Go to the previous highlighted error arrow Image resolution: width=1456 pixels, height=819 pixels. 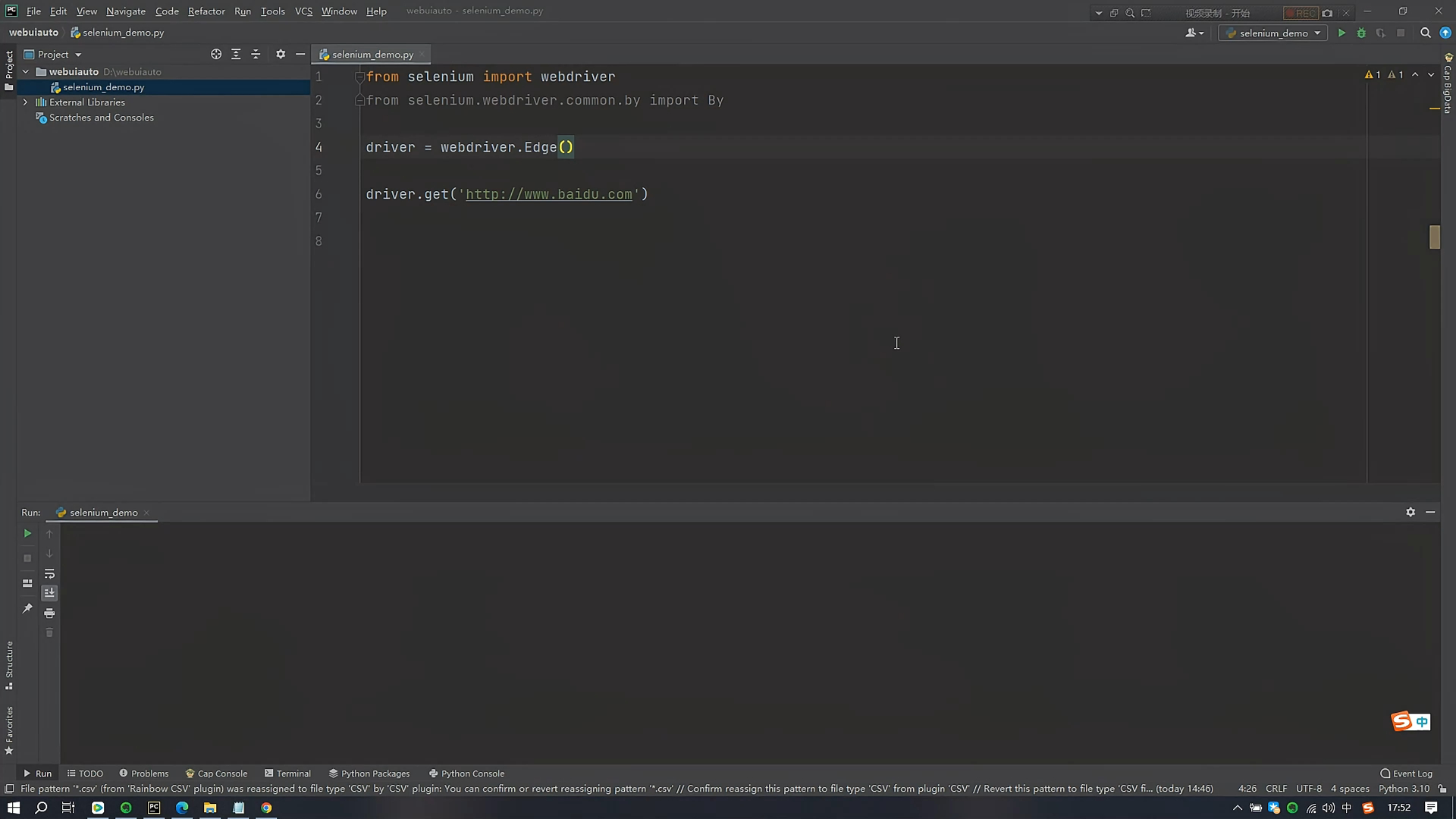(1415, 74)
